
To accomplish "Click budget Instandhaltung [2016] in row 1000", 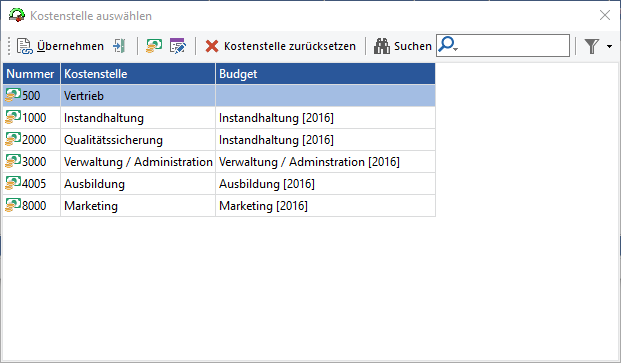I will tap(325, 118).
